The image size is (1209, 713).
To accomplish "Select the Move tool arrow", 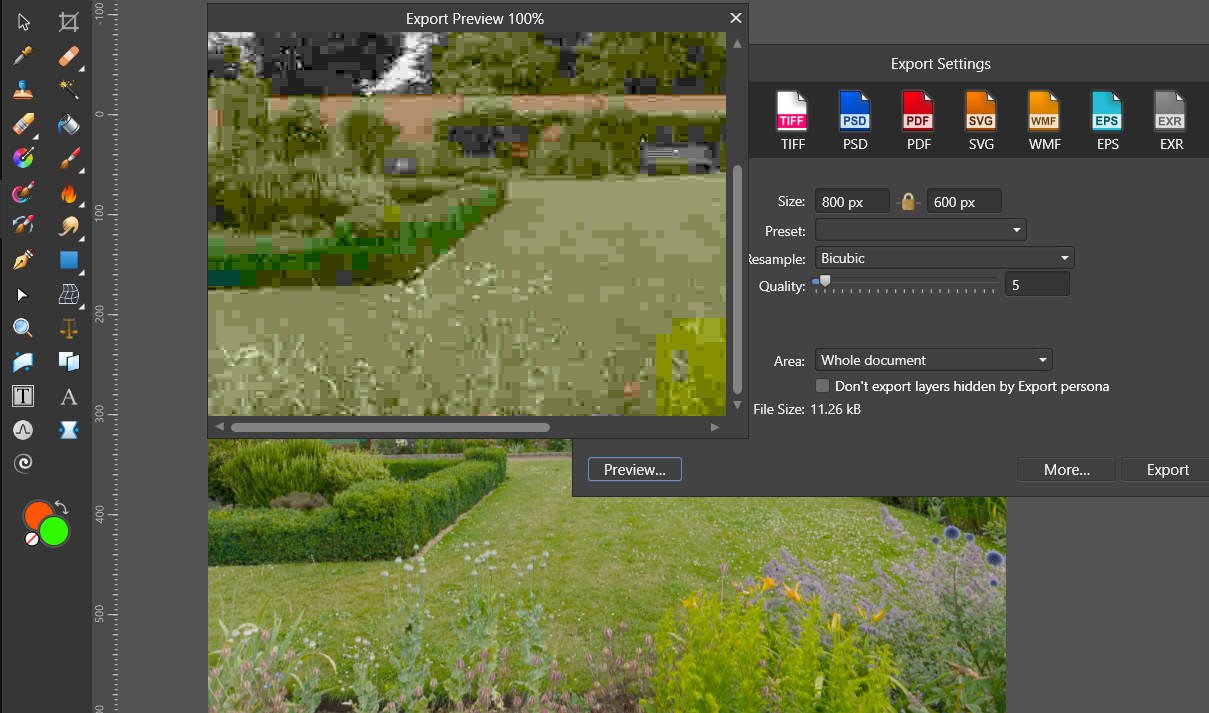I will (23, 22).
